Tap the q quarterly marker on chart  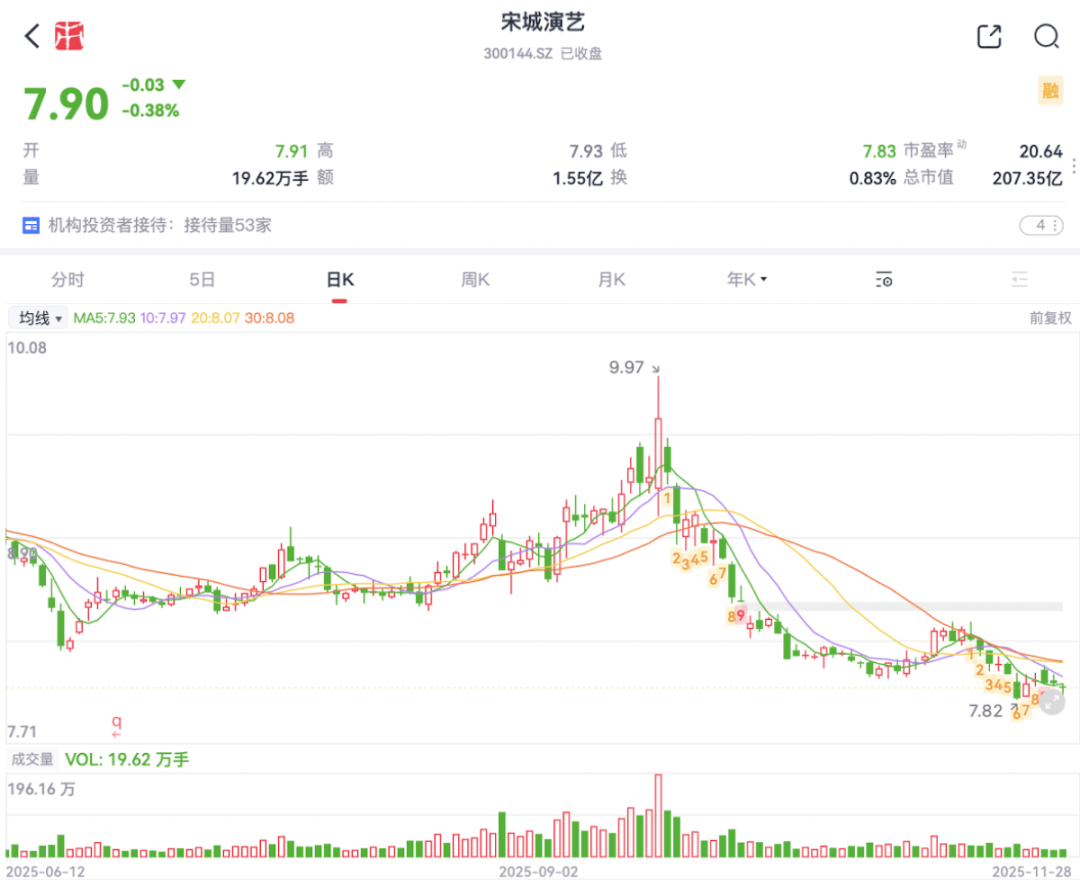click(116, 722)
